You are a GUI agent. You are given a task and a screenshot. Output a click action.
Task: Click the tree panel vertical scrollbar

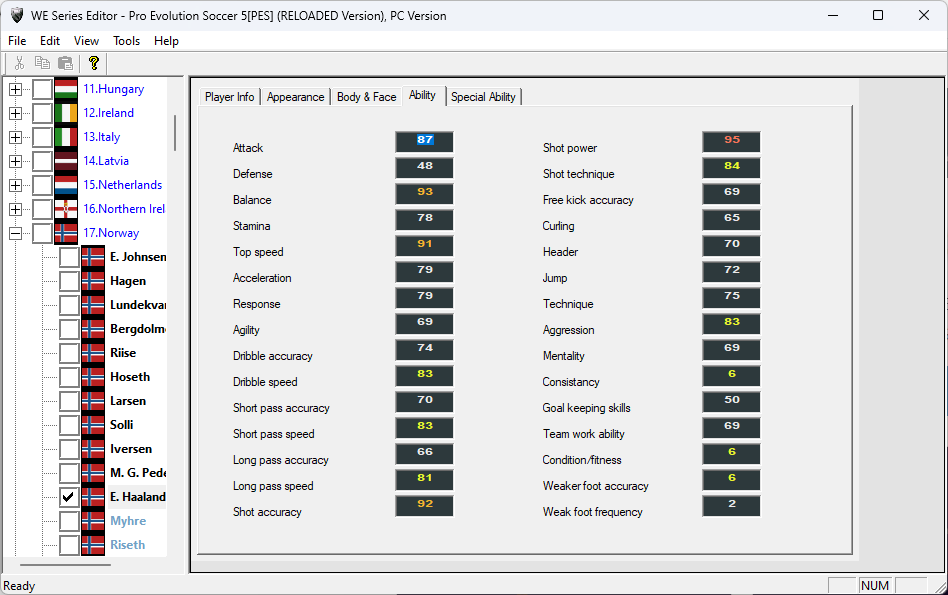coord(175,133)
